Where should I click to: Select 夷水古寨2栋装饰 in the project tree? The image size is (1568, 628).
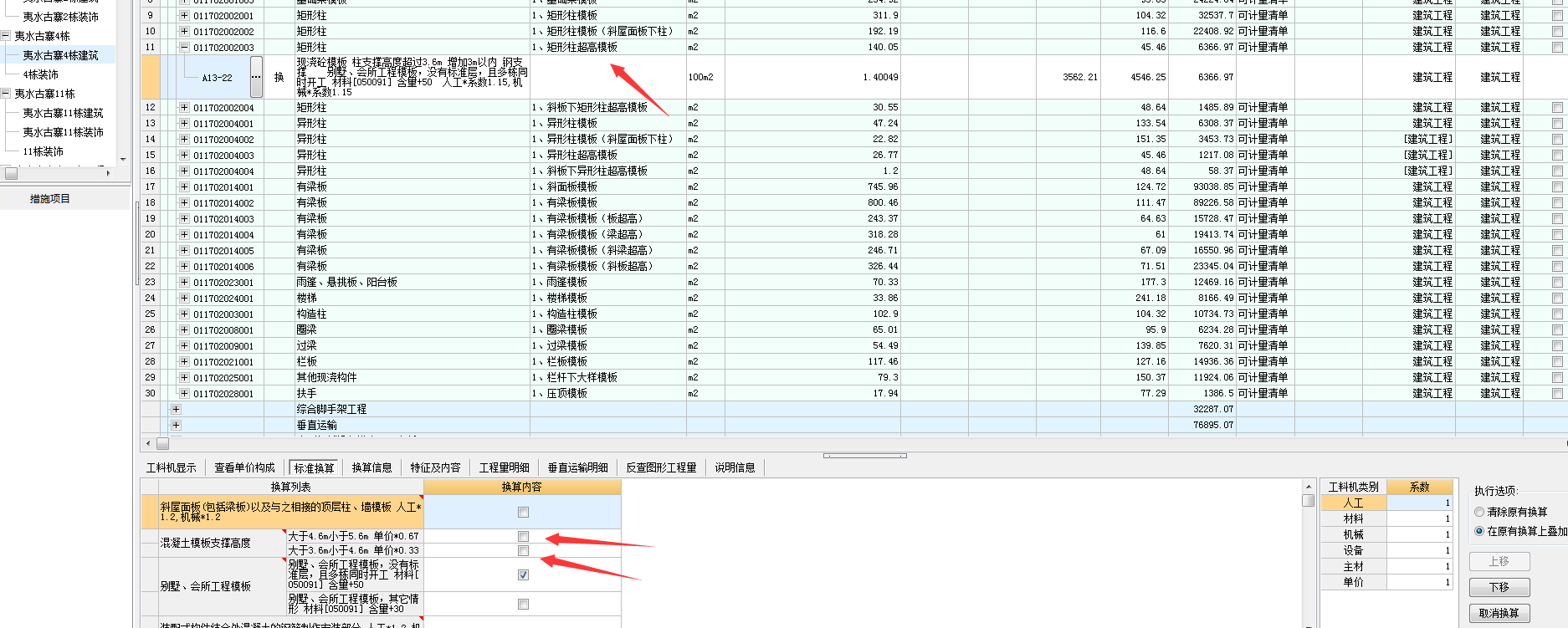60,17
